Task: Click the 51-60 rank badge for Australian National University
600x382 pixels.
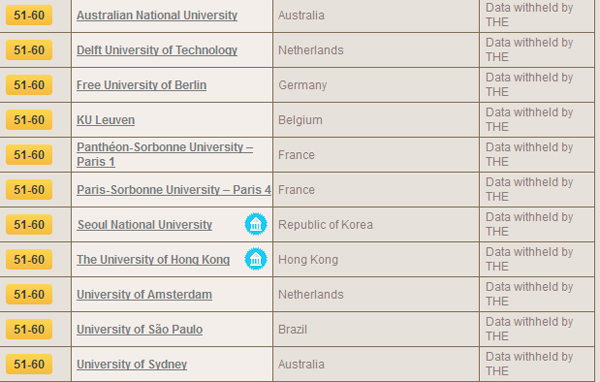Action: pyautogui.click(x=29, y=15)
